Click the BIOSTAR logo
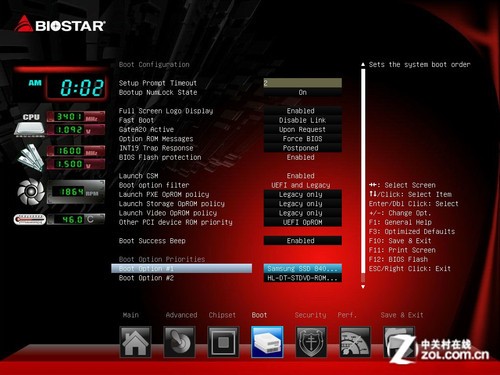The image size is (500, 375). [60, 24]
